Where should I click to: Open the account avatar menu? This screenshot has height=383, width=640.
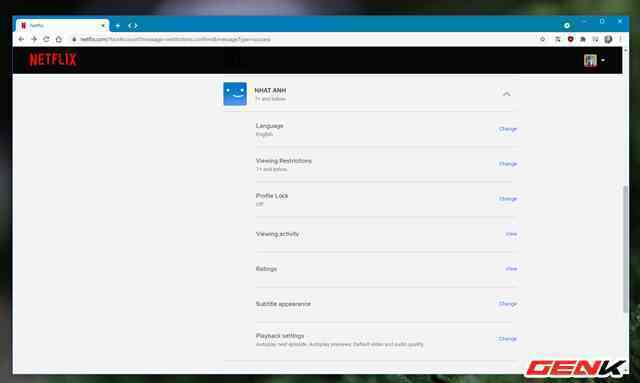[x=594, y=60]
